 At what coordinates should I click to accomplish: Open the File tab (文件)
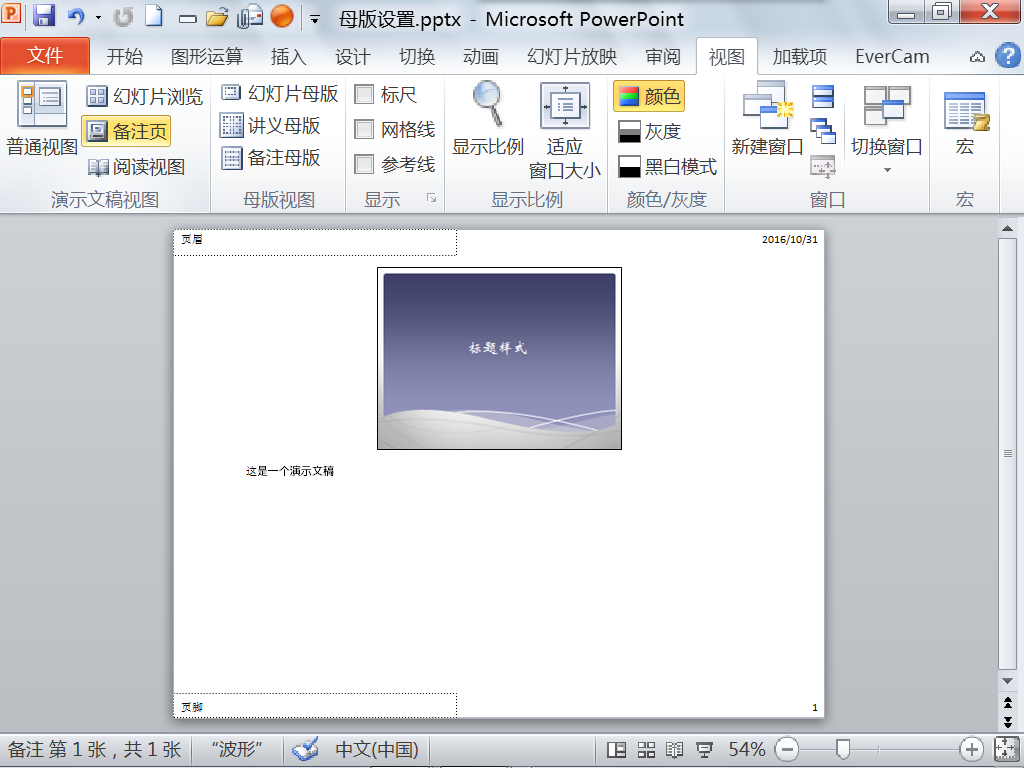click(45, 56)
